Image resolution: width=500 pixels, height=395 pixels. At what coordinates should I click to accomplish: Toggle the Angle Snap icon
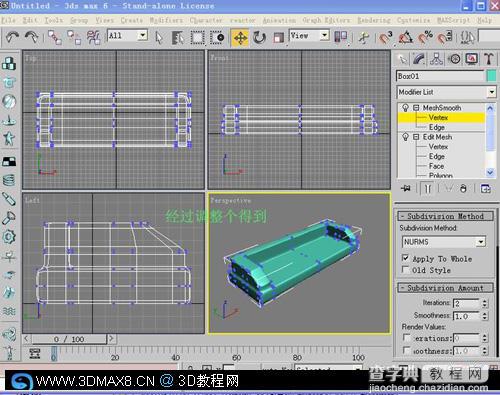tap(405, 37)
